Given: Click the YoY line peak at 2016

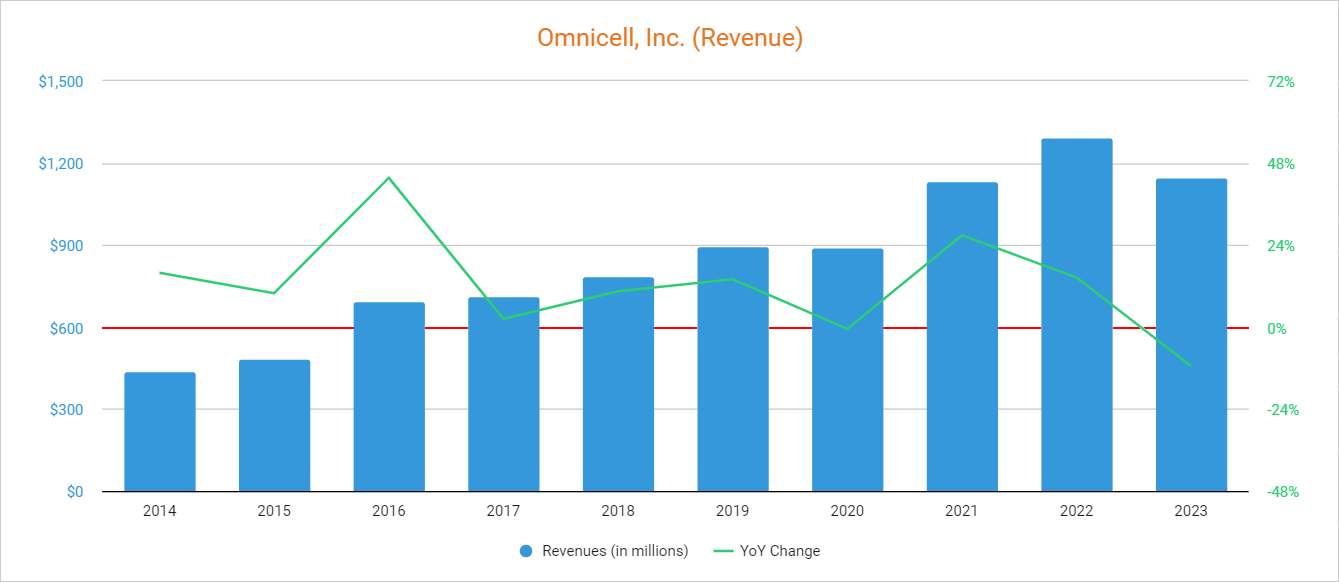Looking at the screenshot, I should [x=389, y=178].
